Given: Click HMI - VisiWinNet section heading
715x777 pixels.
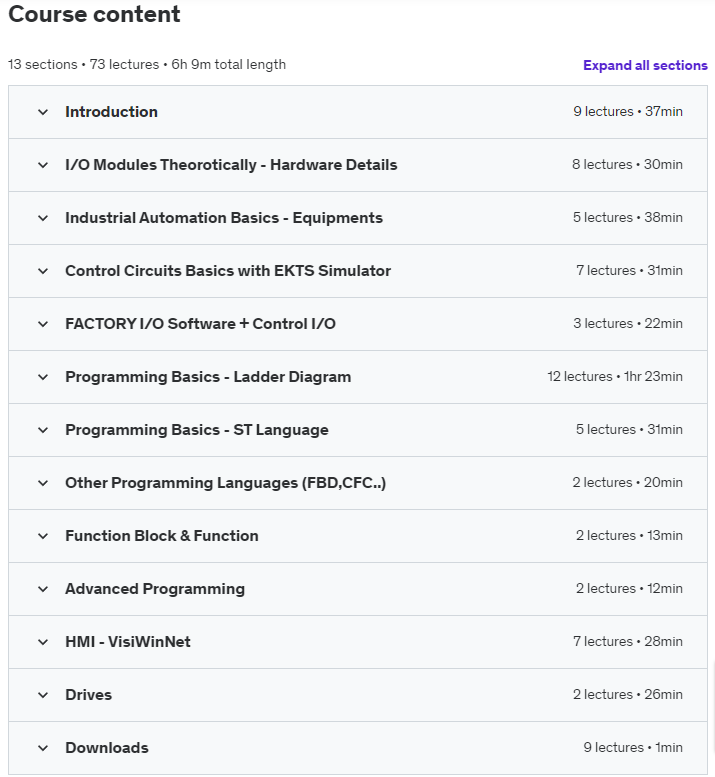Looking at the screenshot, I should 128,642.
